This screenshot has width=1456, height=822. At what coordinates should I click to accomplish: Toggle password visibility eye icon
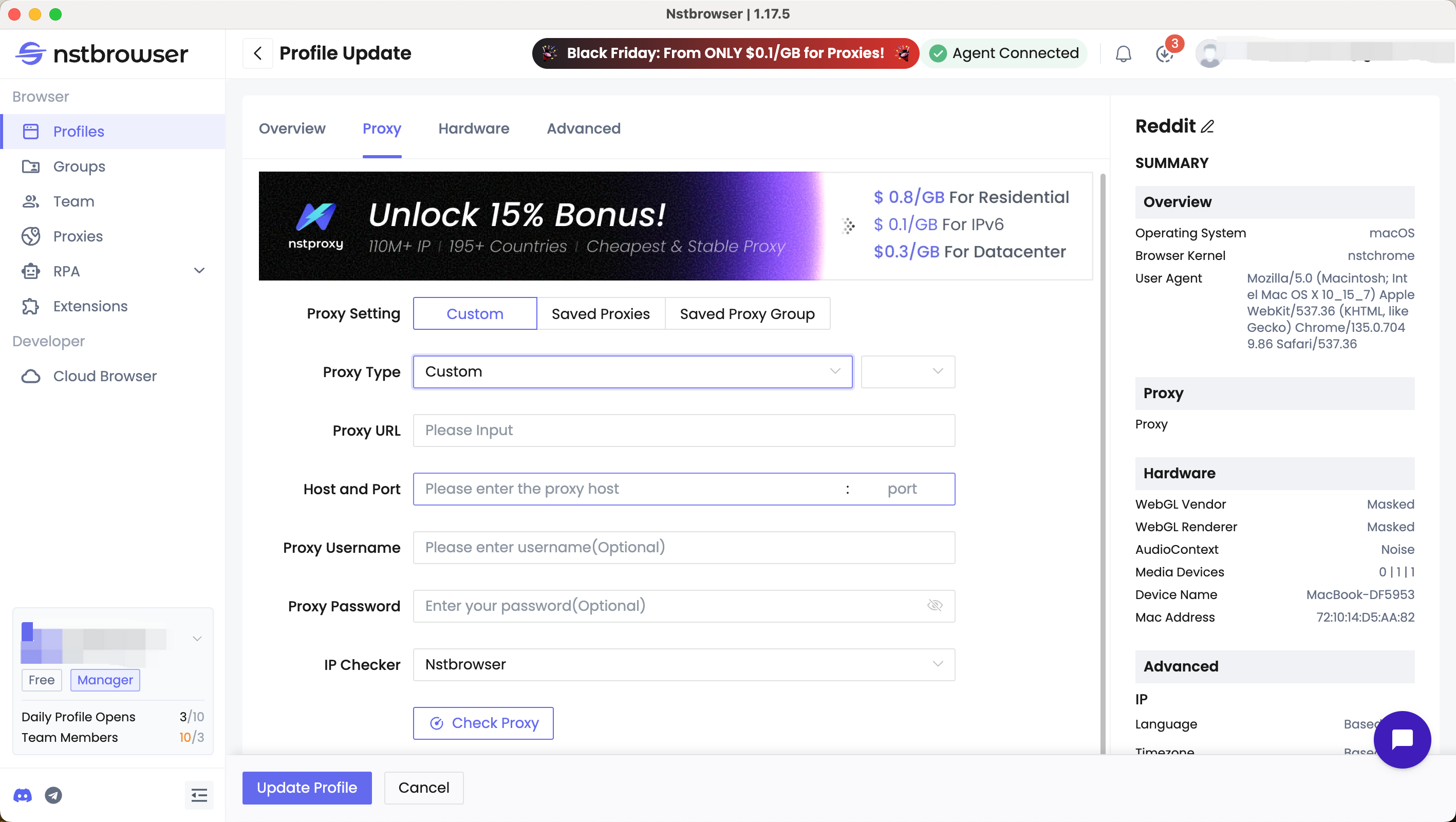click(935, 606)
